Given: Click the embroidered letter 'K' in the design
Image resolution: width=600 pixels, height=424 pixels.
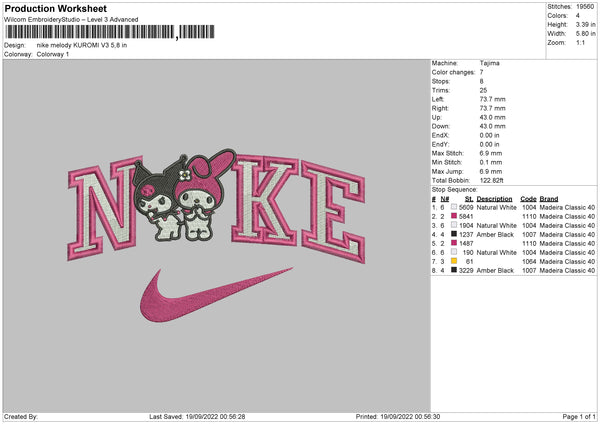Looking at the screenshot, I should (x=265, y=200).
